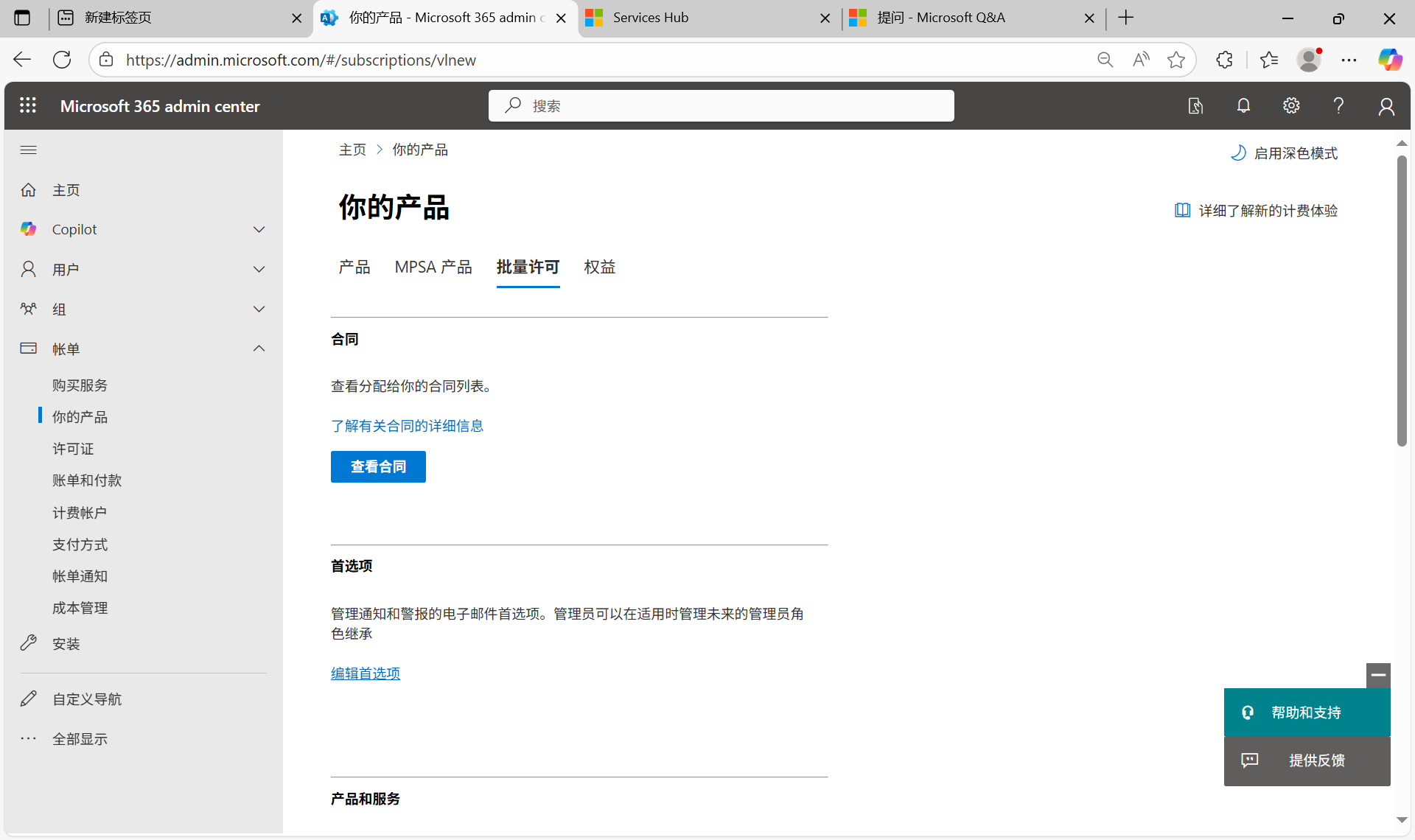Click the 提供反馈 button
Screen dimensions: 1415x840
[x=1307, y=761]
